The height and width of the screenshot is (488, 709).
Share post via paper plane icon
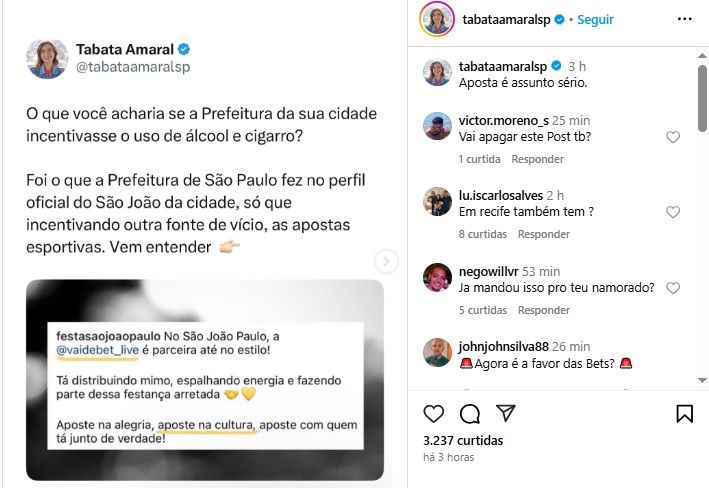click(506, 413)
